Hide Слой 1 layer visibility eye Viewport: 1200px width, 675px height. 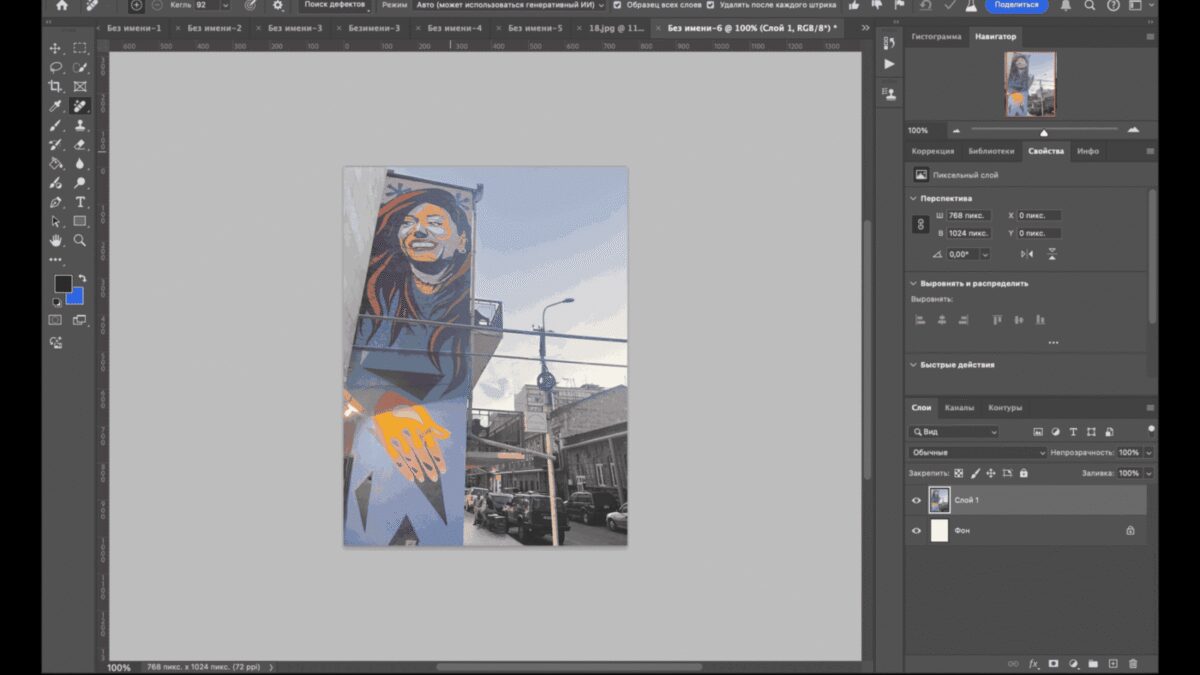pos(916,500)
